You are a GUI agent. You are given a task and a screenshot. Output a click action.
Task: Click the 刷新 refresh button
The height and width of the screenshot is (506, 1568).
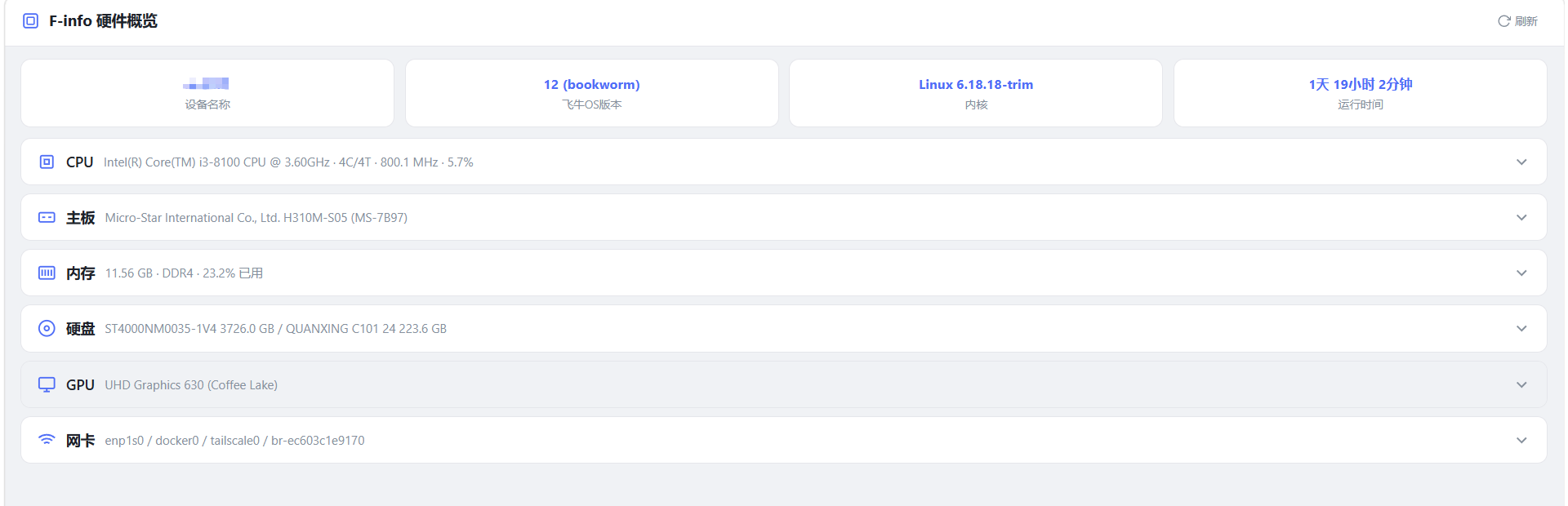click(x=1517, y=21)
